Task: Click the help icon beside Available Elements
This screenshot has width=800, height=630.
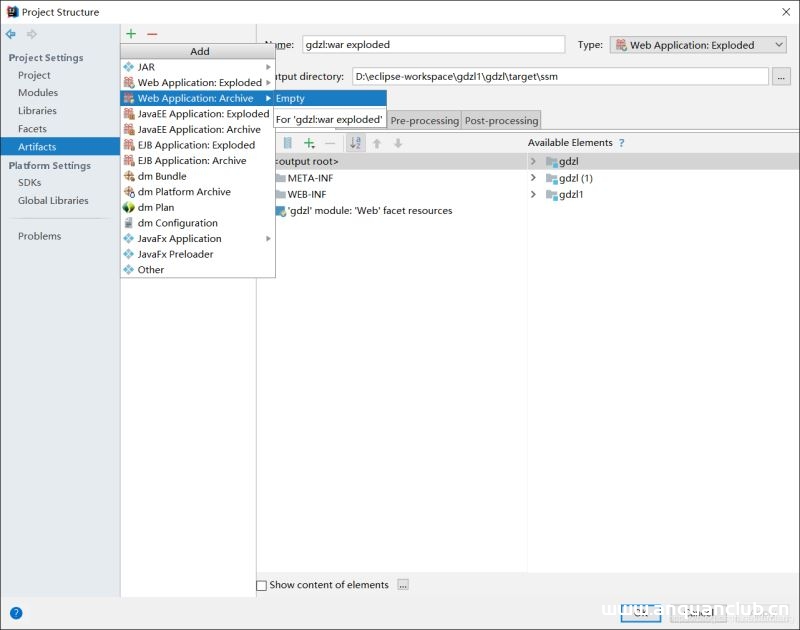Action: (x=622, y=143)
